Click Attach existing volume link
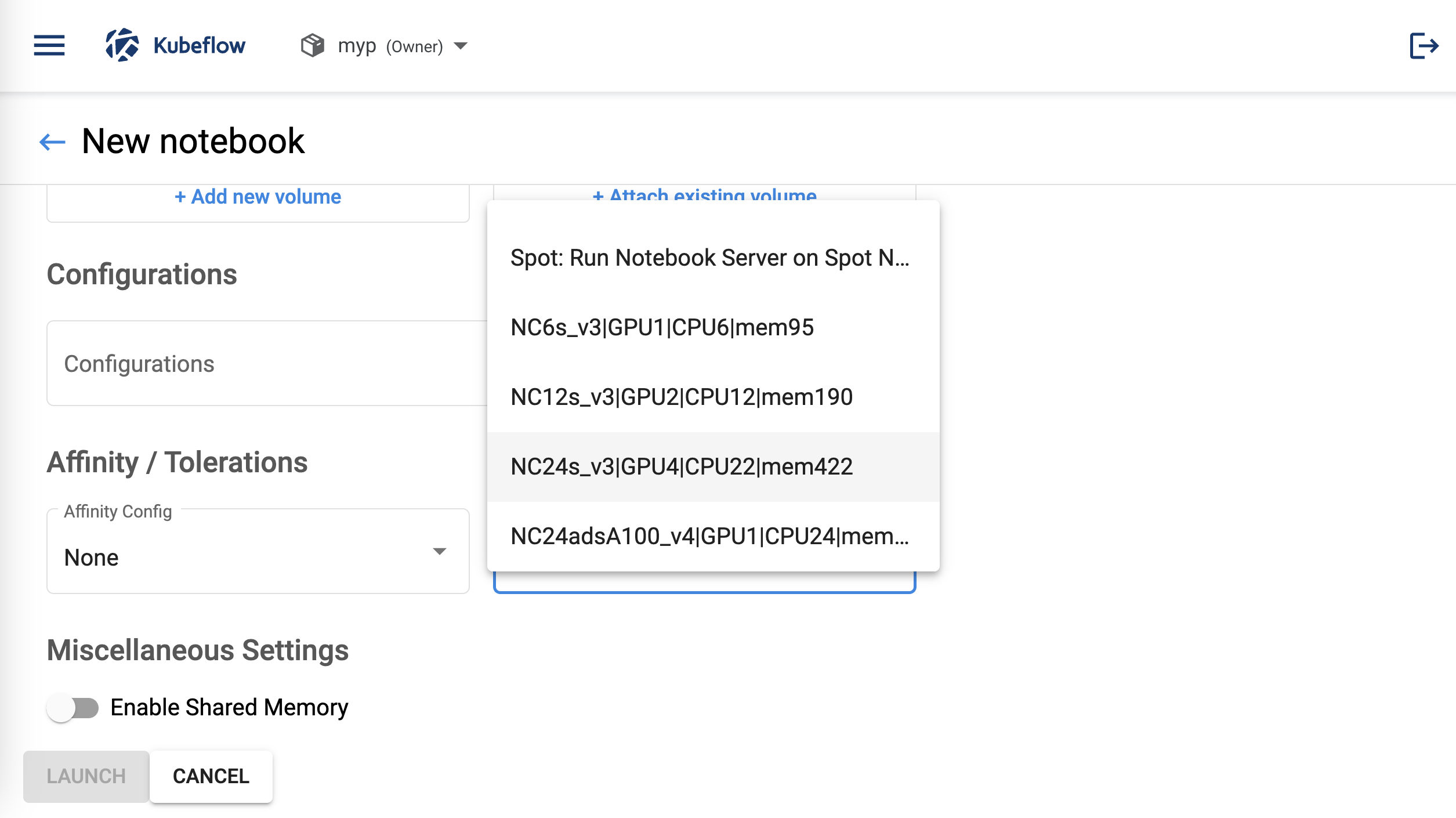This screenshot has height=818, width=1456. (x=704, y=194)
